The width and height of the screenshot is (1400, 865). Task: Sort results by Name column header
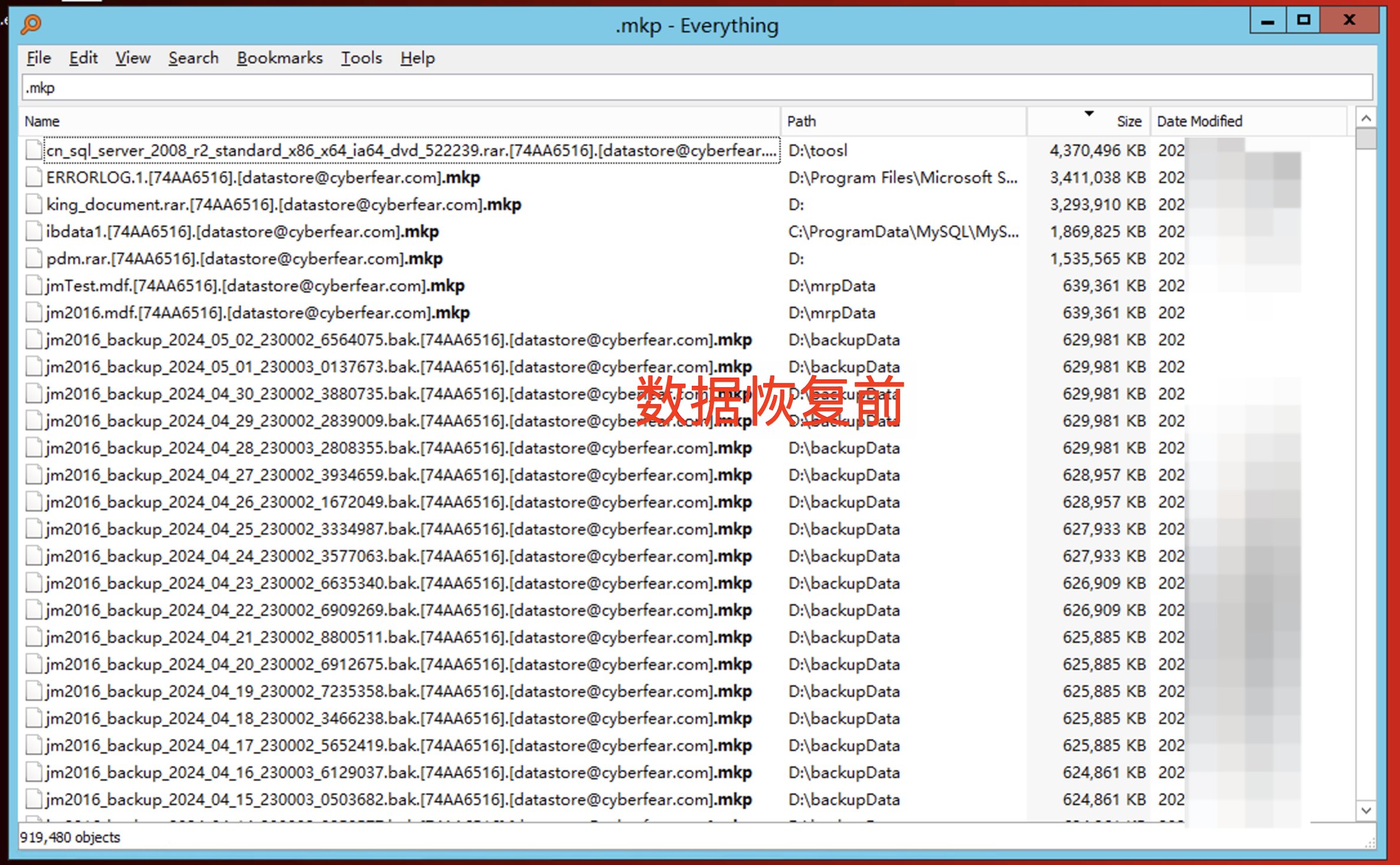coord(42,122)
